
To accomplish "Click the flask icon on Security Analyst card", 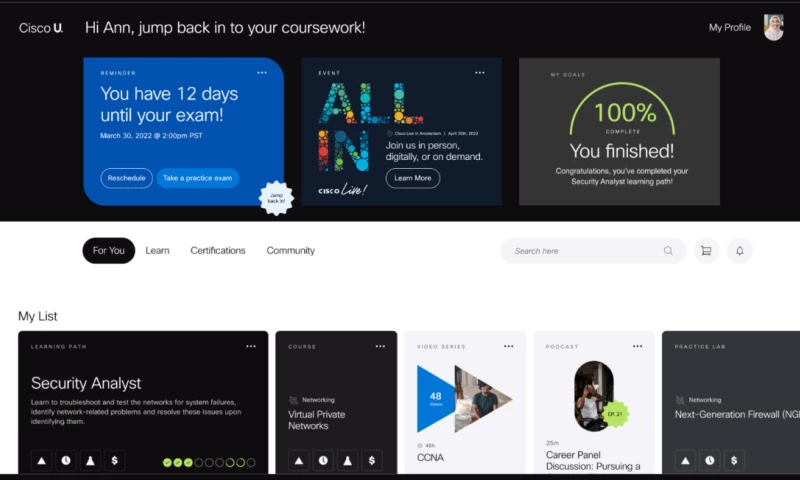I will click(90, 460).
